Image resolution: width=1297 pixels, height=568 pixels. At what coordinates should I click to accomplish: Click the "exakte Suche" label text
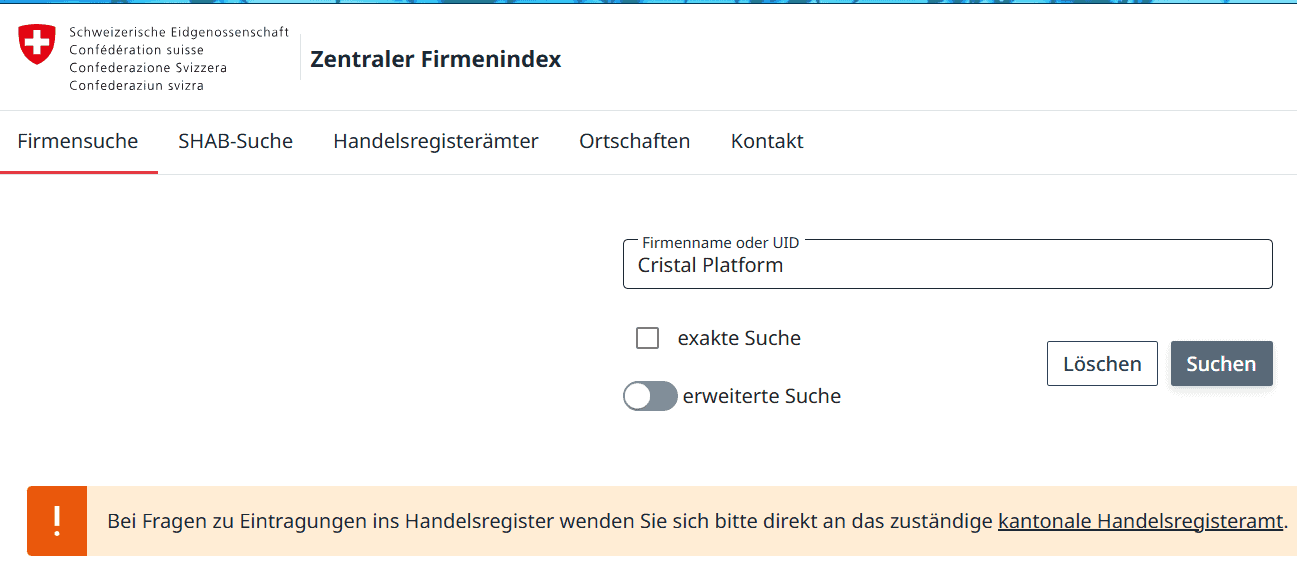click(739, 339)
